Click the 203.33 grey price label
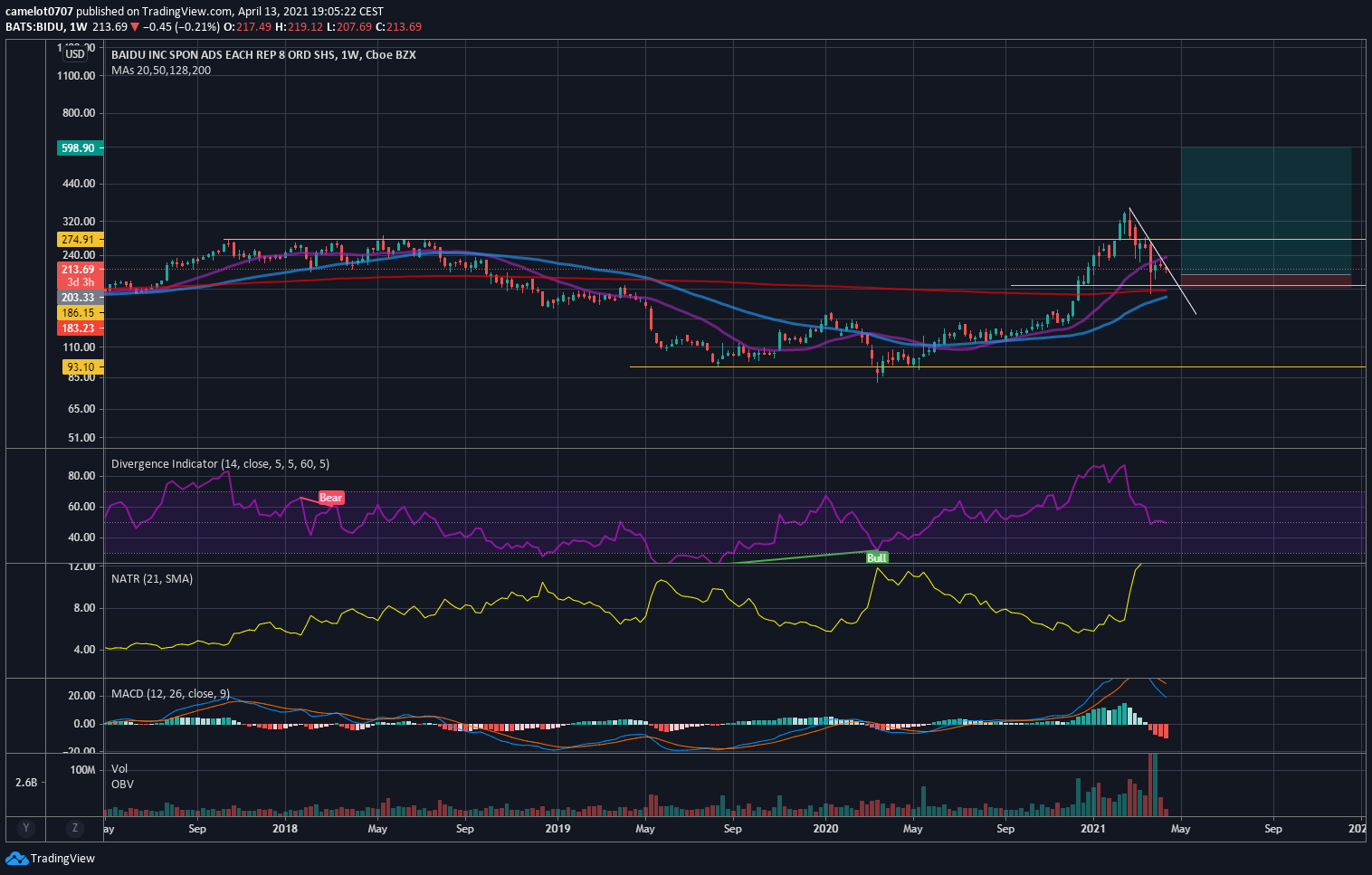This screenshot has height=875, width=1372. coord(80,298)
